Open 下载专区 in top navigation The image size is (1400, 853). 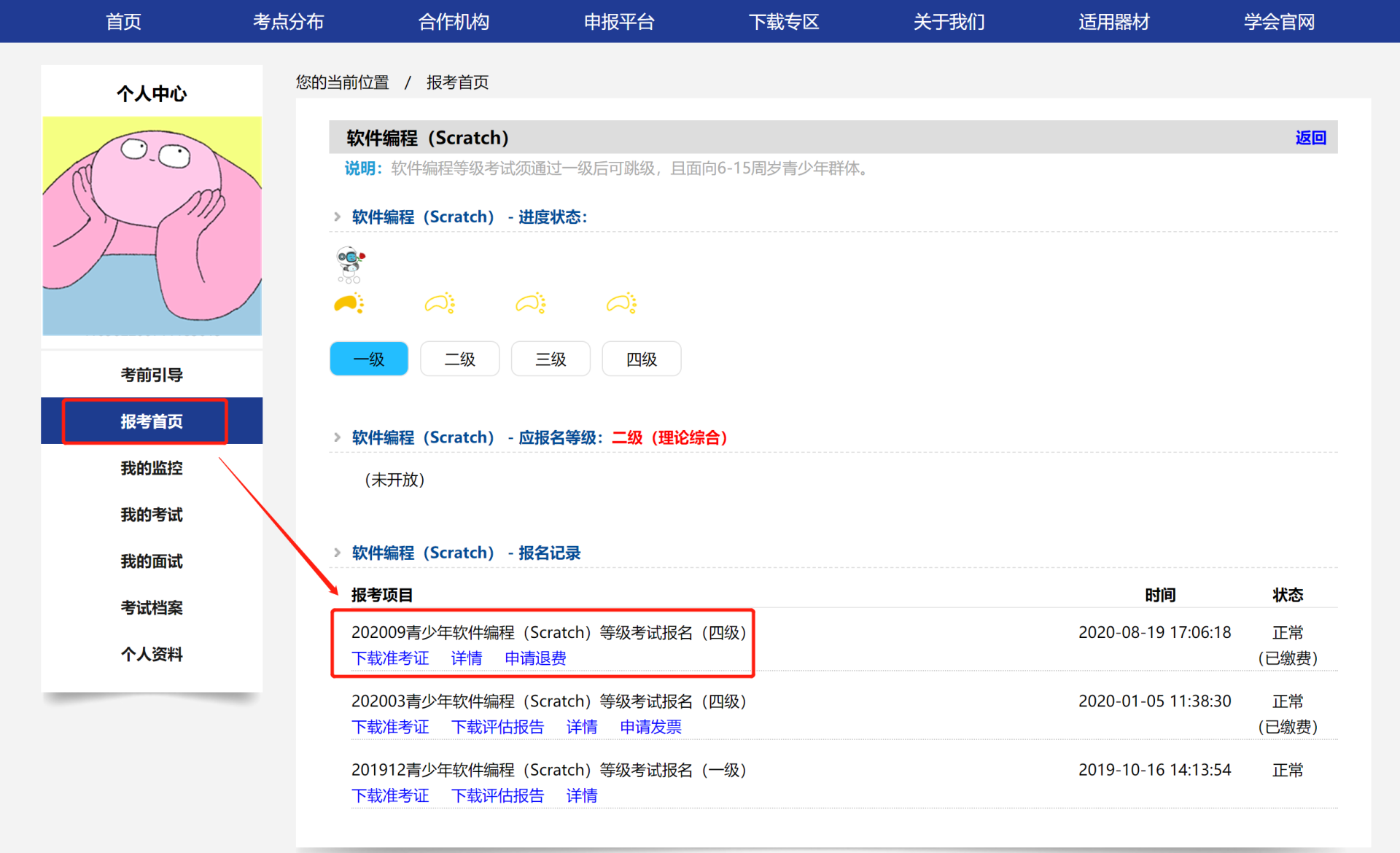tap(784, 22)
